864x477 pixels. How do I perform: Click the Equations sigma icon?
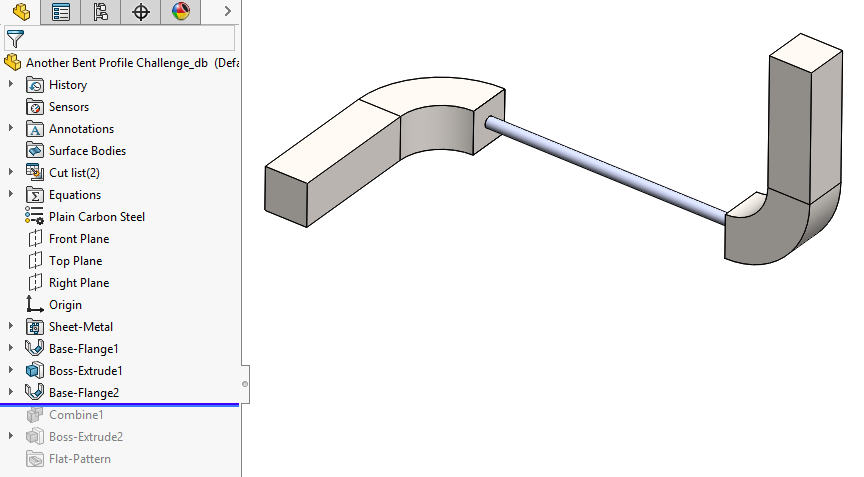click(35, 195)
